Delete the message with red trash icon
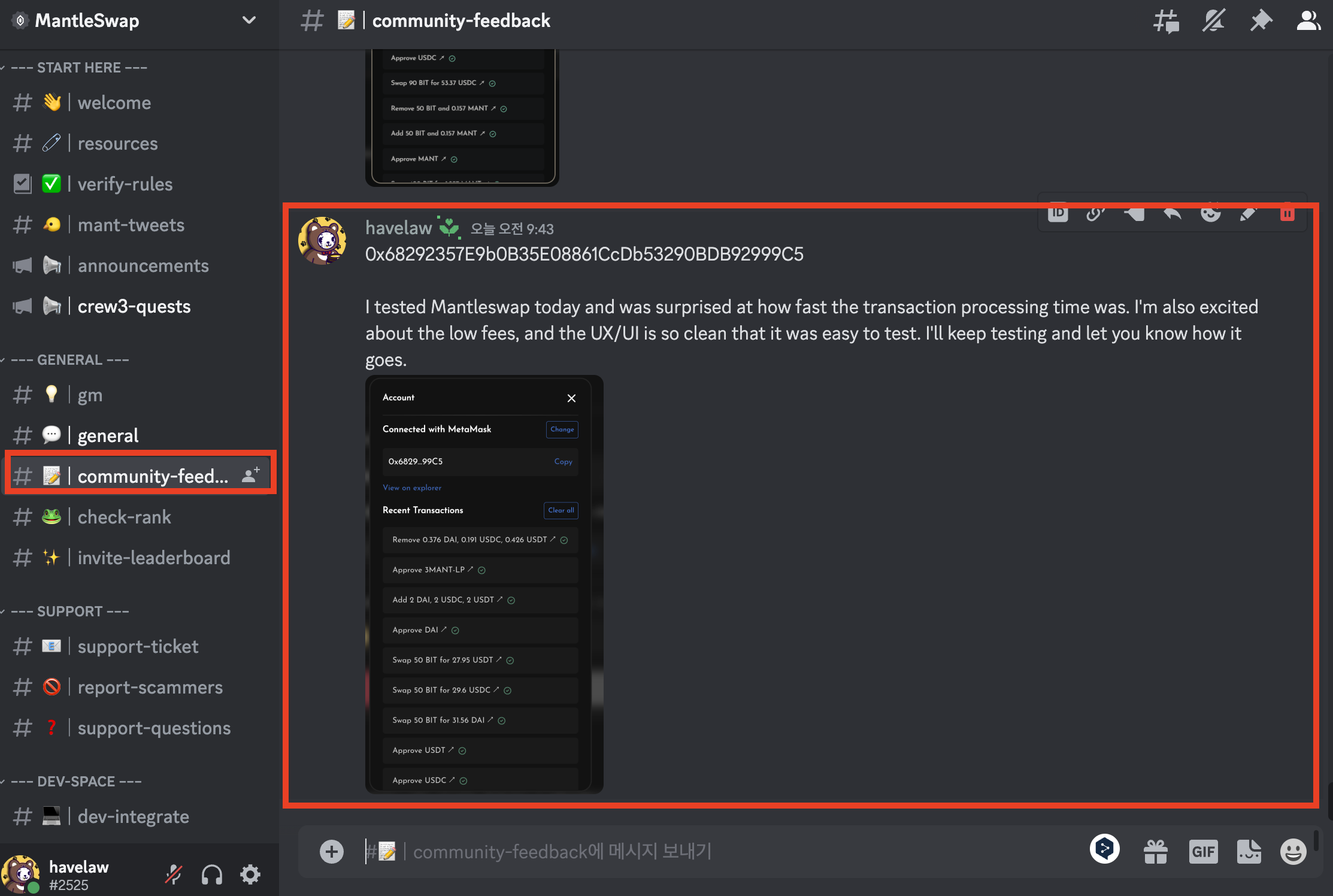This screenshot has width=1333, height=896. click(1287, 213)
